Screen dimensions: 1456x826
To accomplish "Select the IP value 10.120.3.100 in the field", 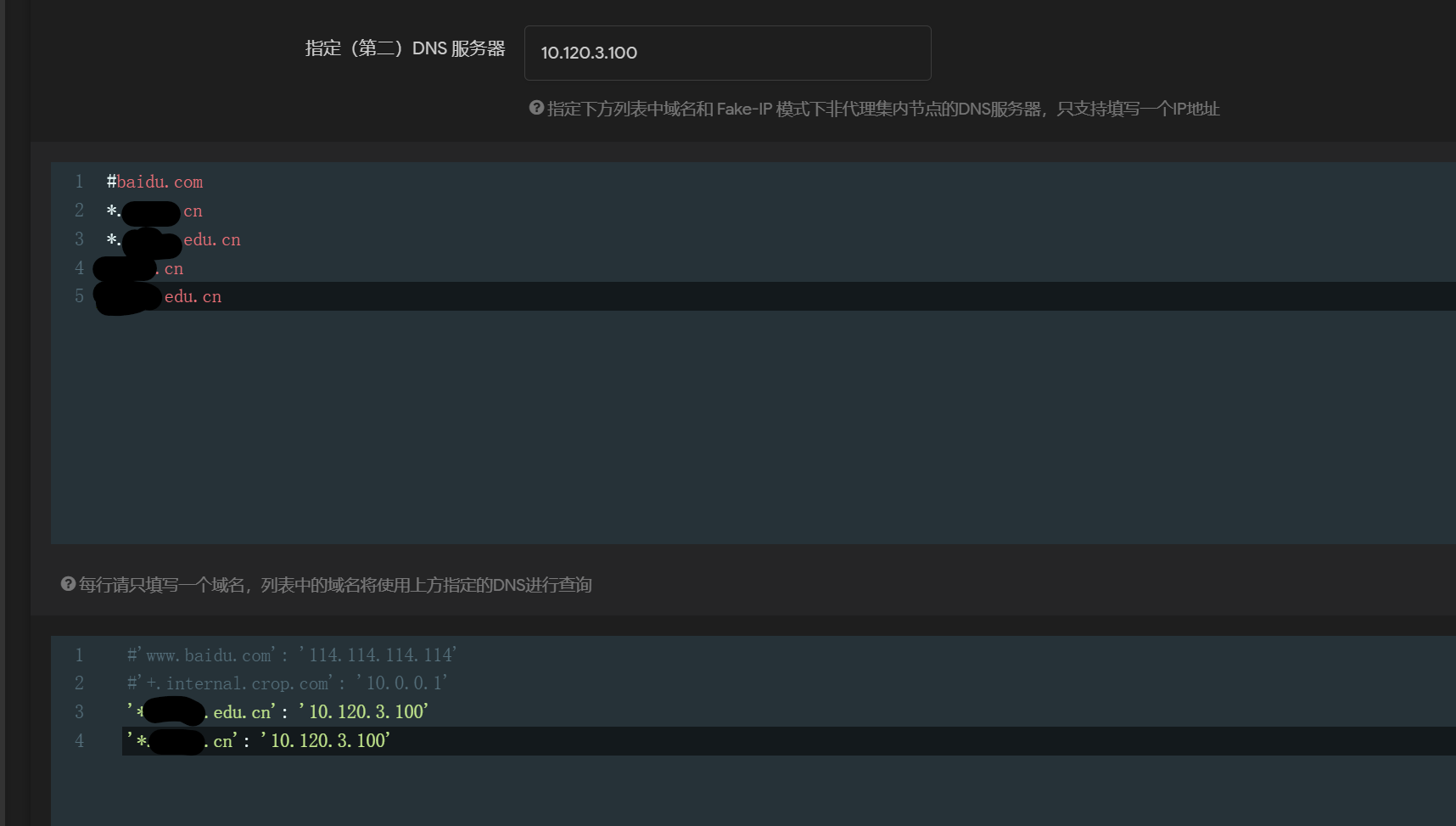I will point(589,53).
